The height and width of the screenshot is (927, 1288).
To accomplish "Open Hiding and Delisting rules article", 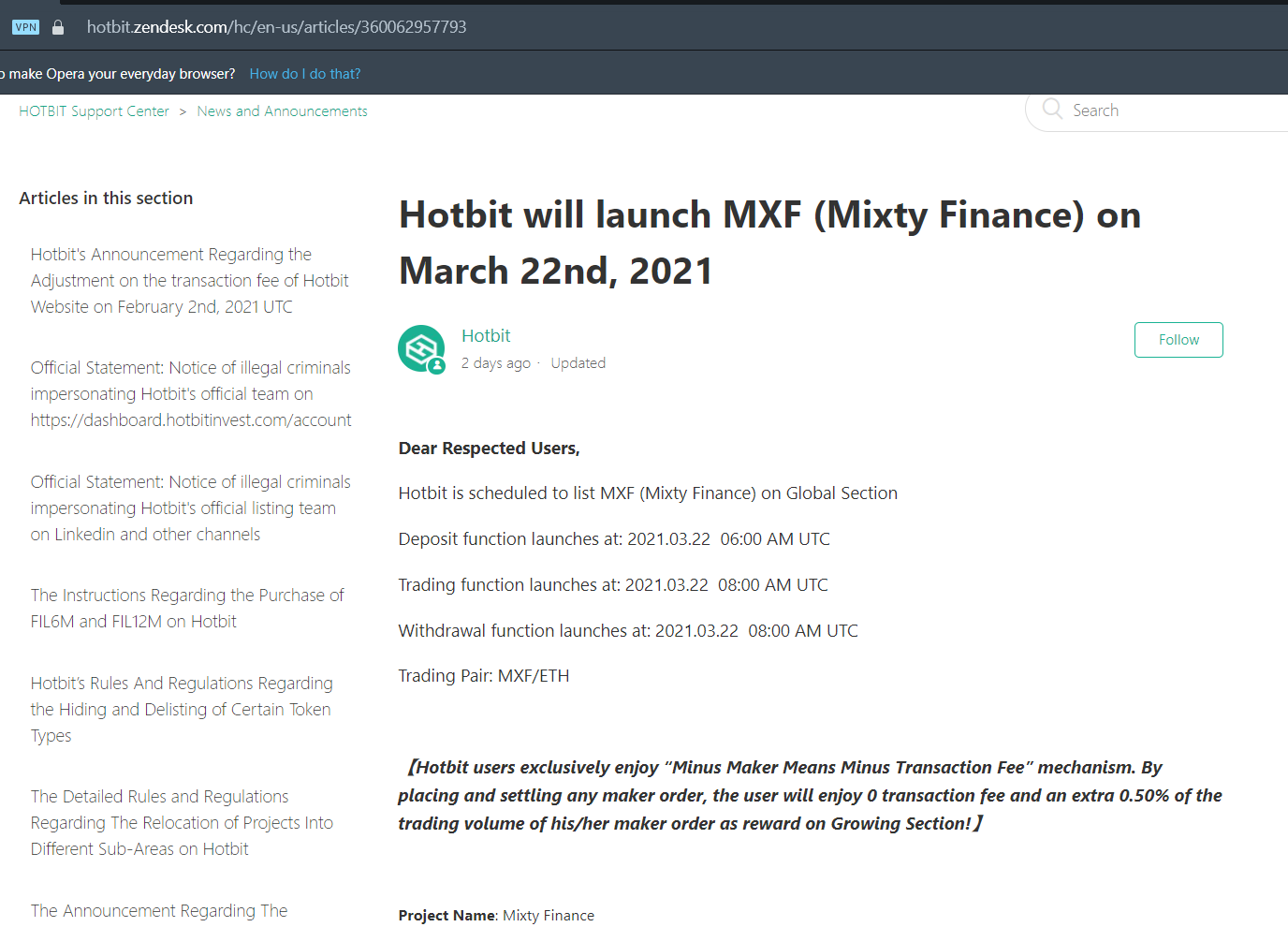I will pyautogui.click(x=182, y=710).
